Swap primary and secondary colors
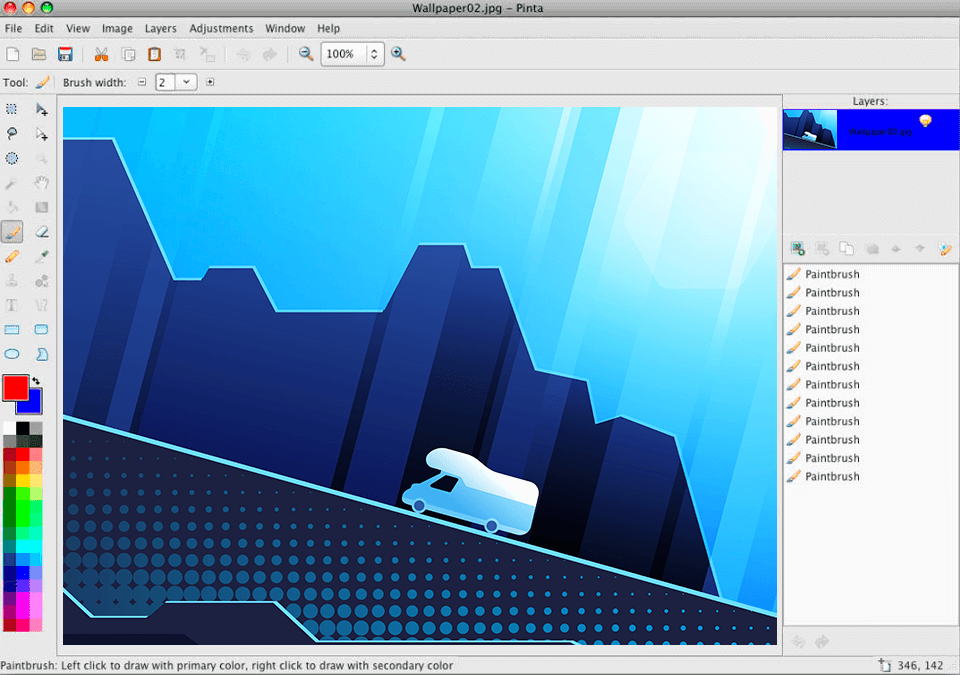Viewport: 960px width, 675px height. pyautogui.click(x=34, y=380)
